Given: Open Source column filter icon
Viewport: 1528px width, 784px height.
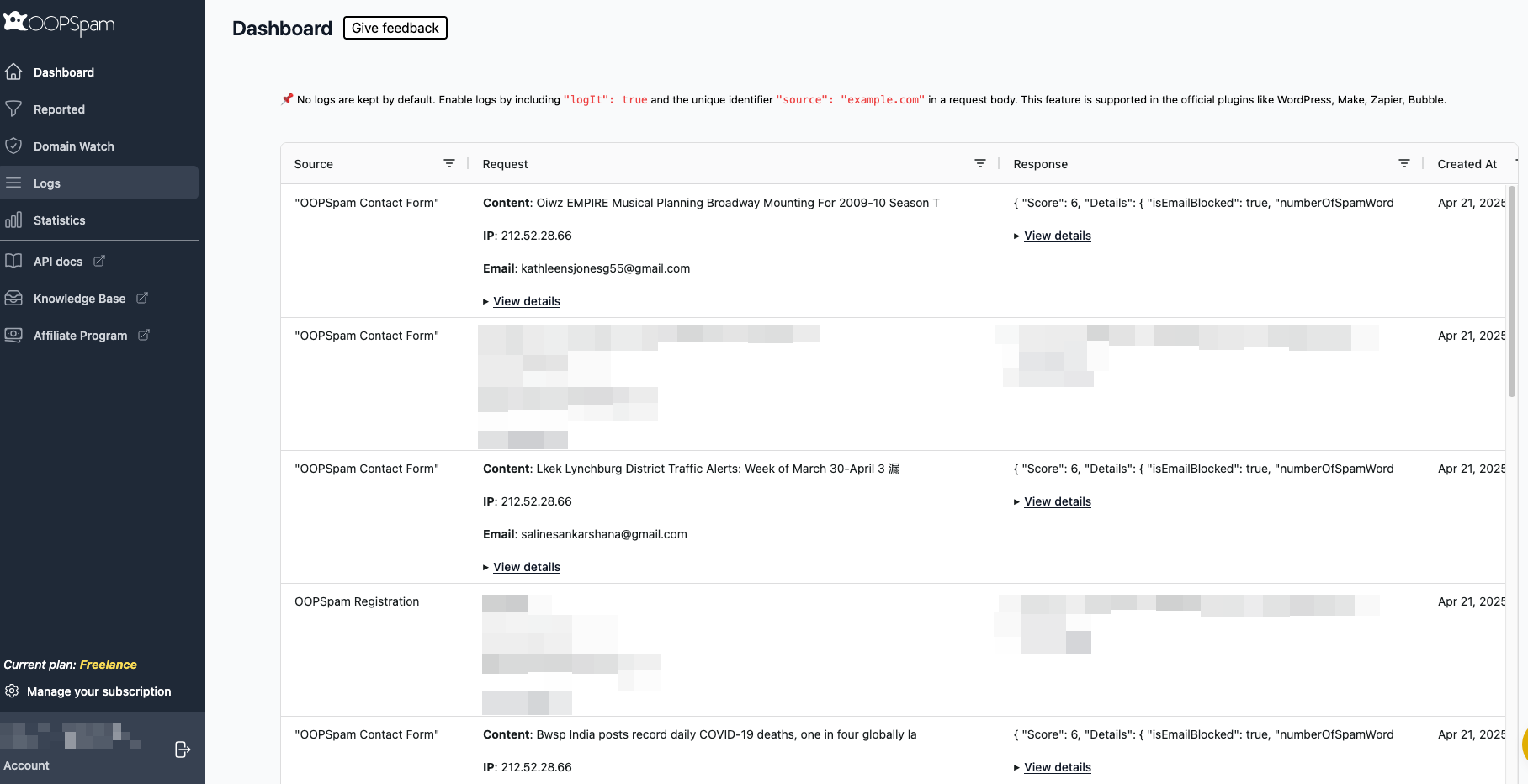Looking at the screenshot, I should coord(449,163).
